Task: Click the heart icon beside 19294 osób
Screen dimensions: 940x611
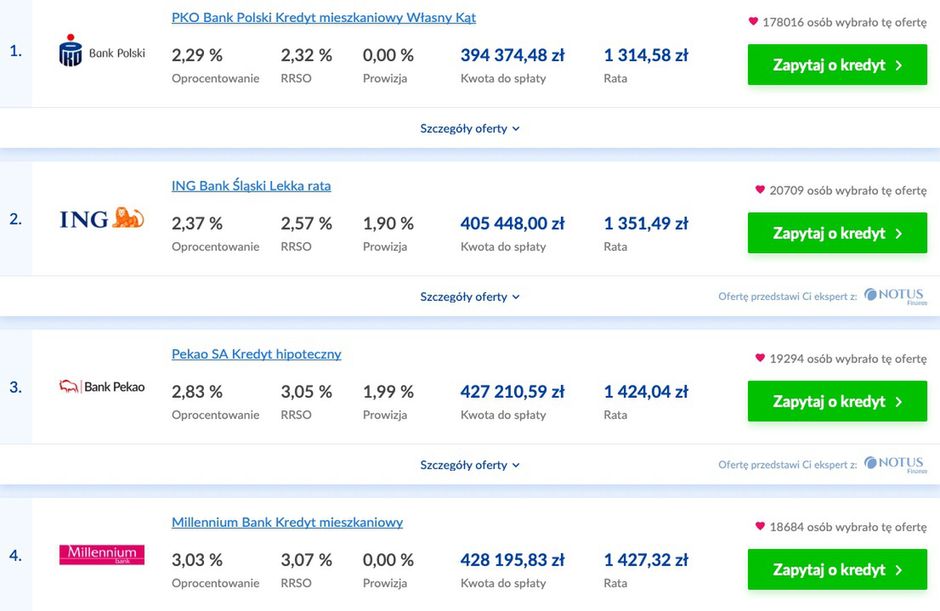Action: coord(760,358)
